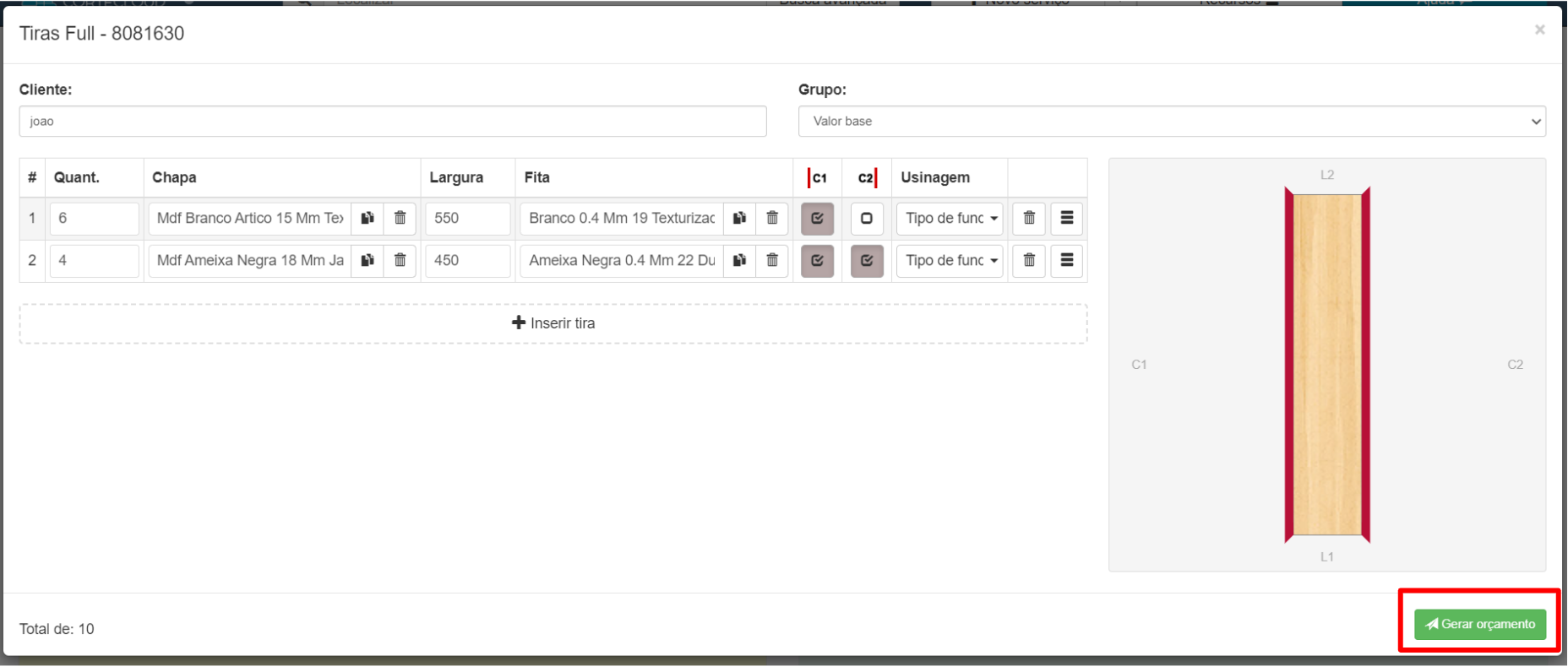Remove the Mdf Ameixa Negra chapa selection
The height and width of the screenshot is (672, 1568).
400,261
